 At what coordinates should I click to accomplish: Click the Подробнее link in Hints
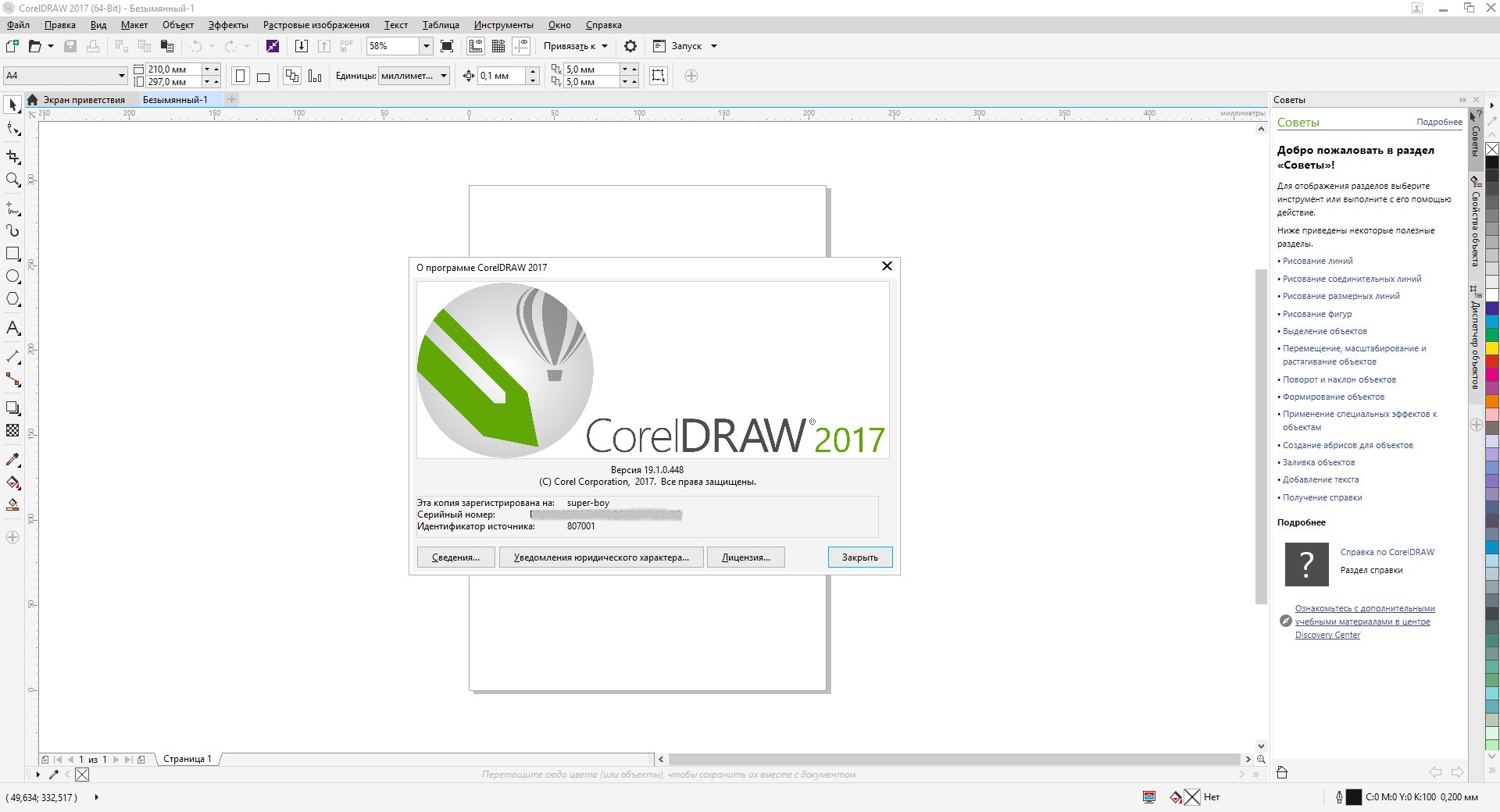pos(1439,123)
